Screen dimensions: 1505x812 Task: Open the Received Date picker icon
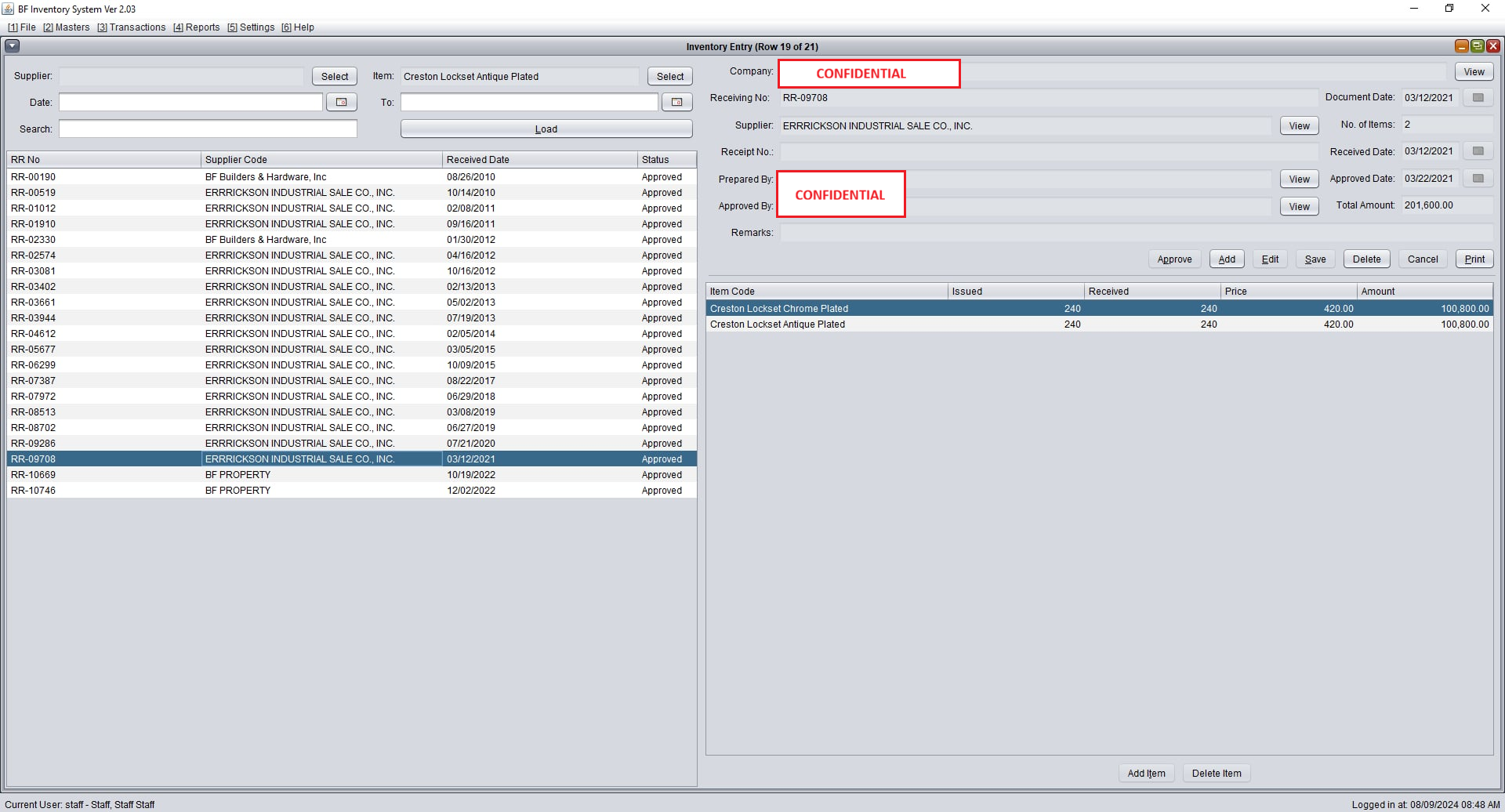[1478, 151]
